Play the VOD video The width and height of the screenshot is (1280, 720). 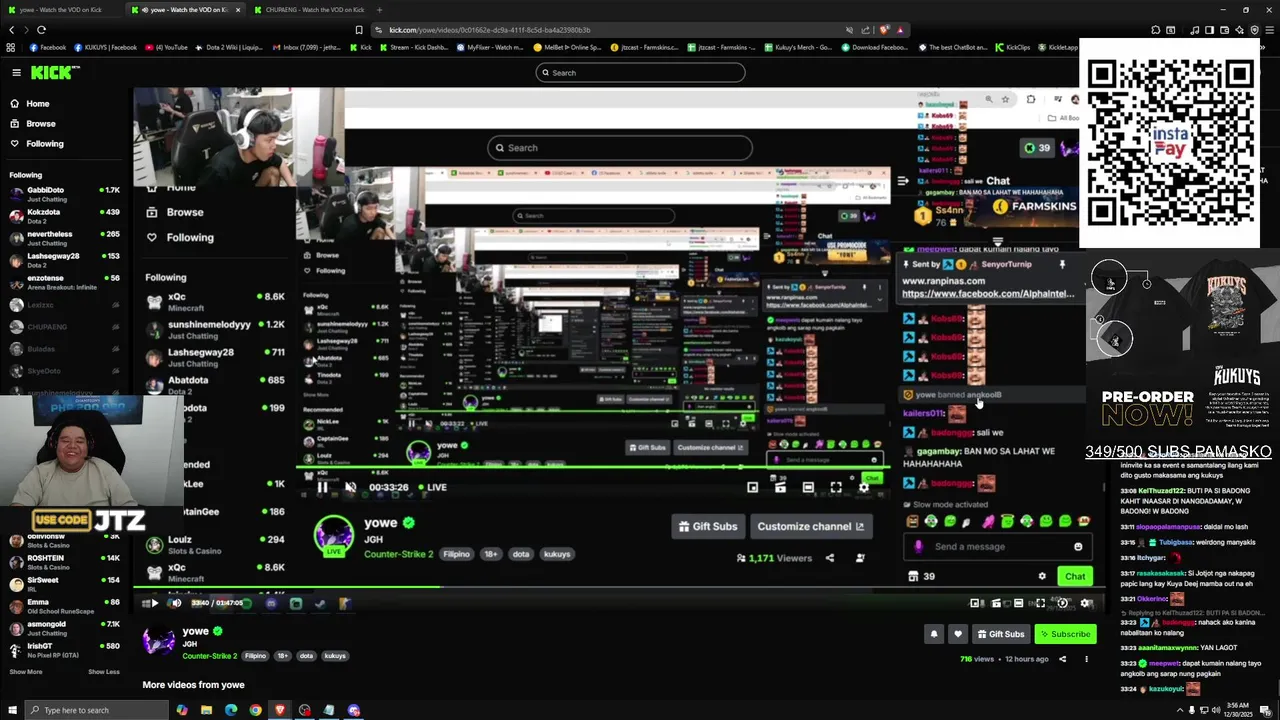pyautogui.click(x=154, y=603)
